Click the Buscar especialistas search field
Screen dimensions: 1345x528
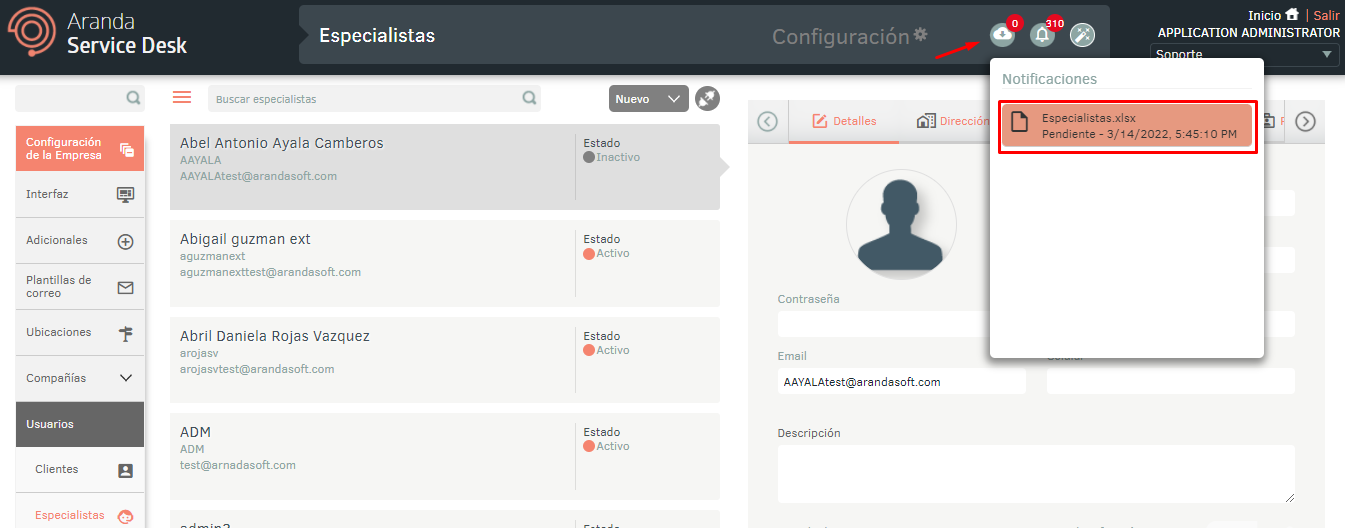coord(365,98)
